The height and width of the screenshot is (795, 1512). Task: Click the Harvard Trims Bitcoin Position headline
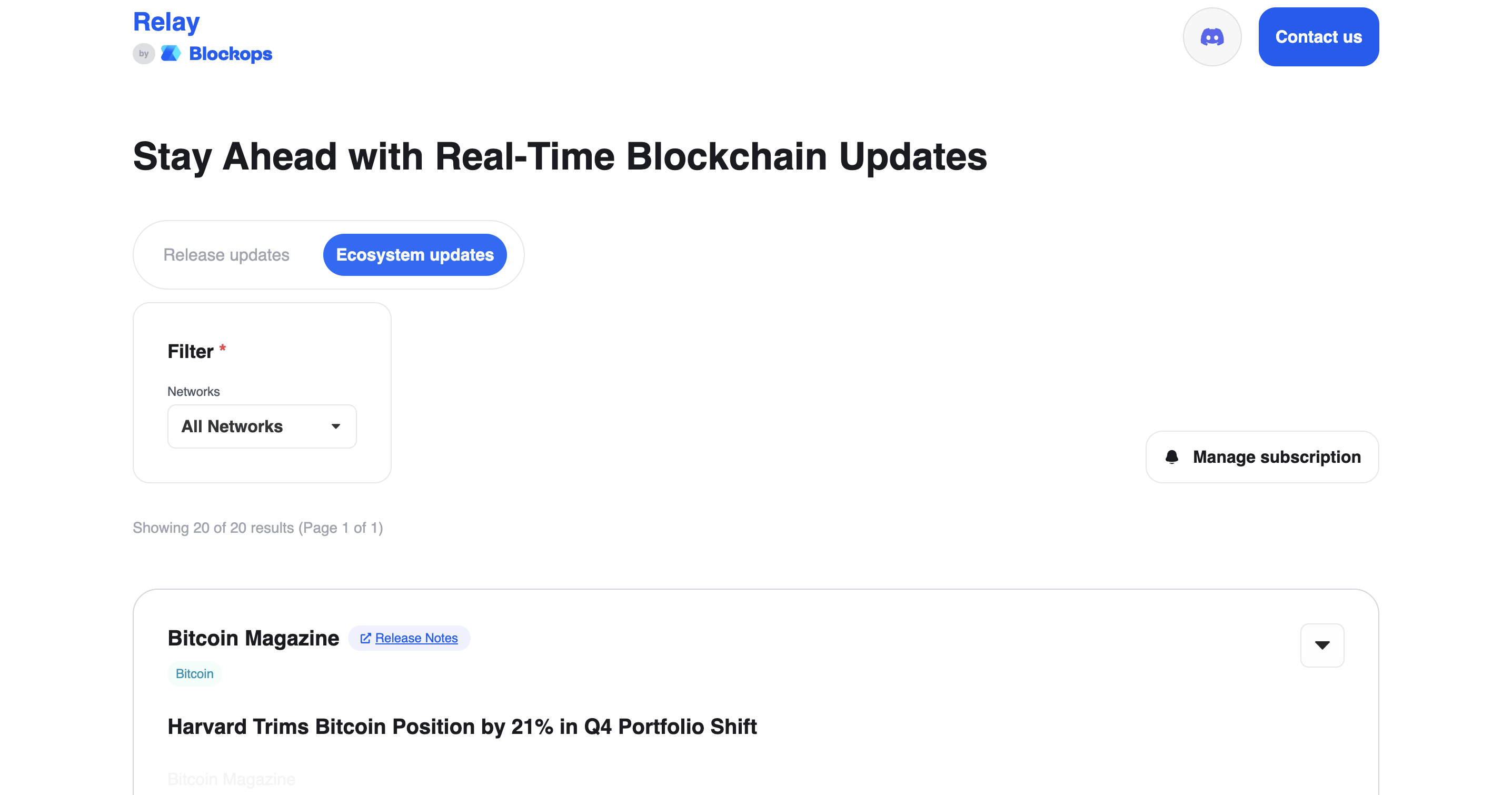tap(463, 727)
